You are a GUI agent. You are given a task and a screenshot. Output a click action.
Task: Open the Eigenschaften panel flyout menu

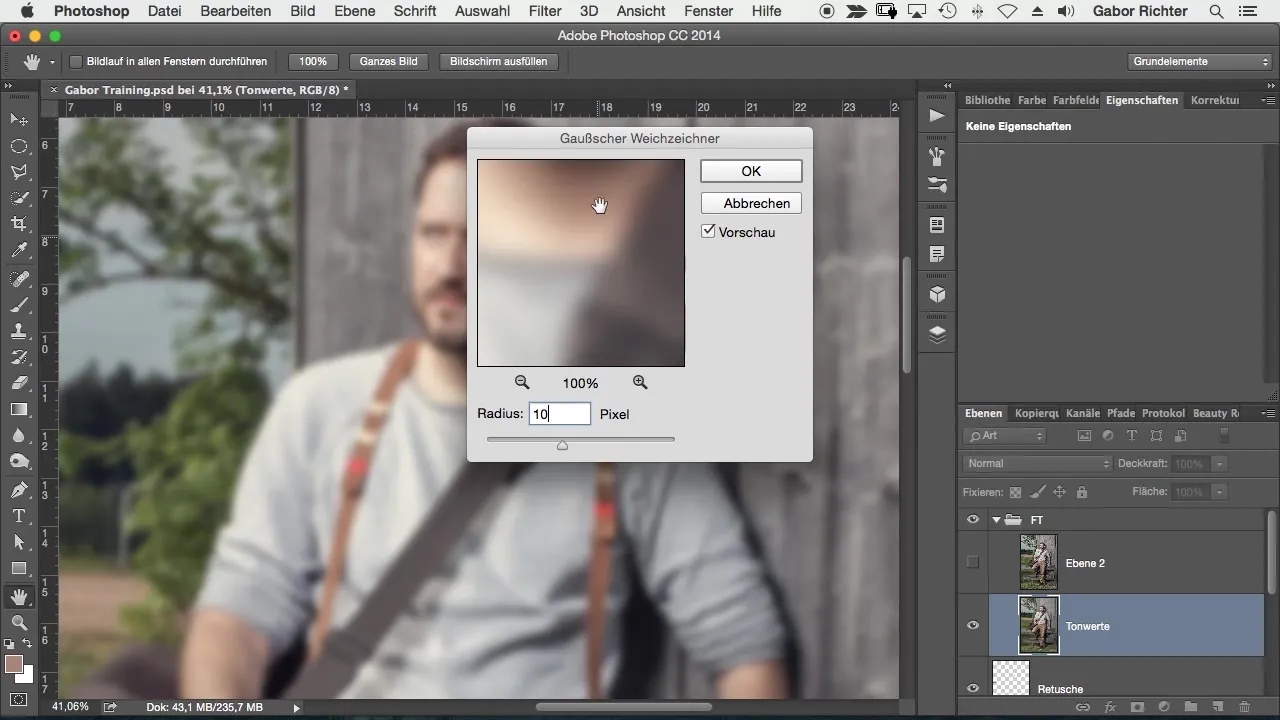(1268, 101)
